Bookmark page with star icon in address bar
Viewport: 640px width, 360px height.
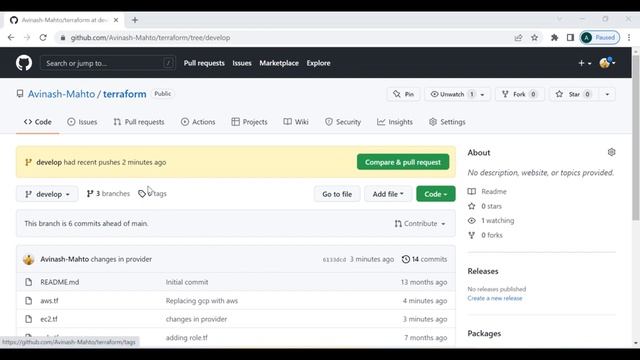click(534, 38)
